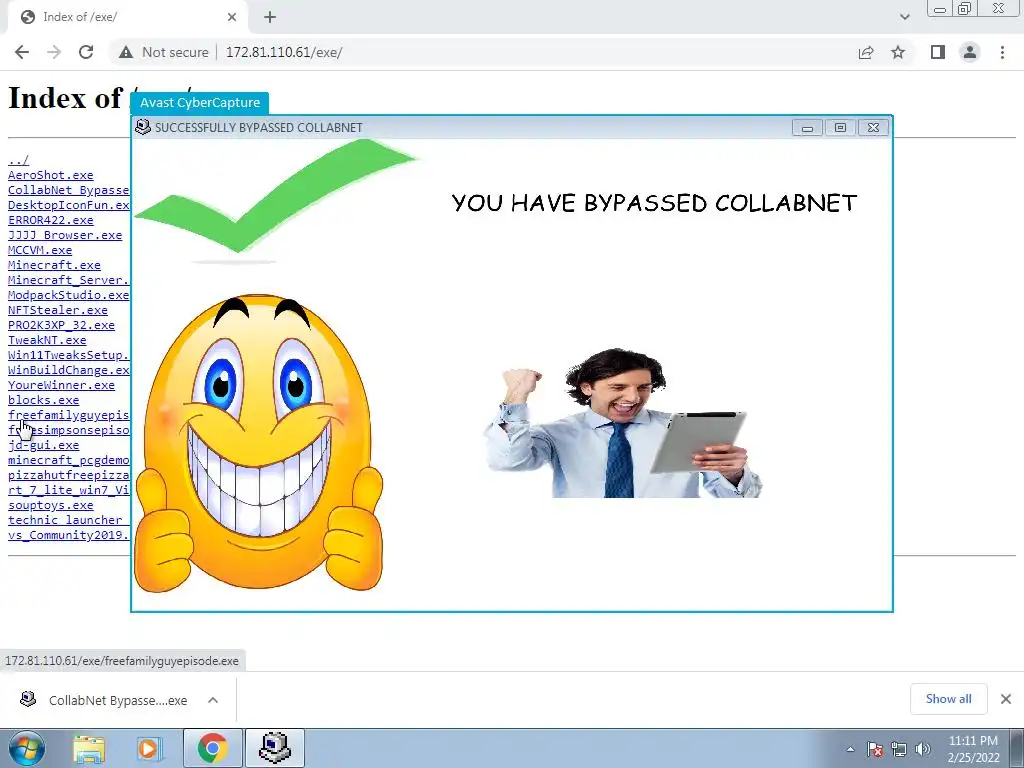
Task: Open the ERROR422.exe link
Action: 51,220
